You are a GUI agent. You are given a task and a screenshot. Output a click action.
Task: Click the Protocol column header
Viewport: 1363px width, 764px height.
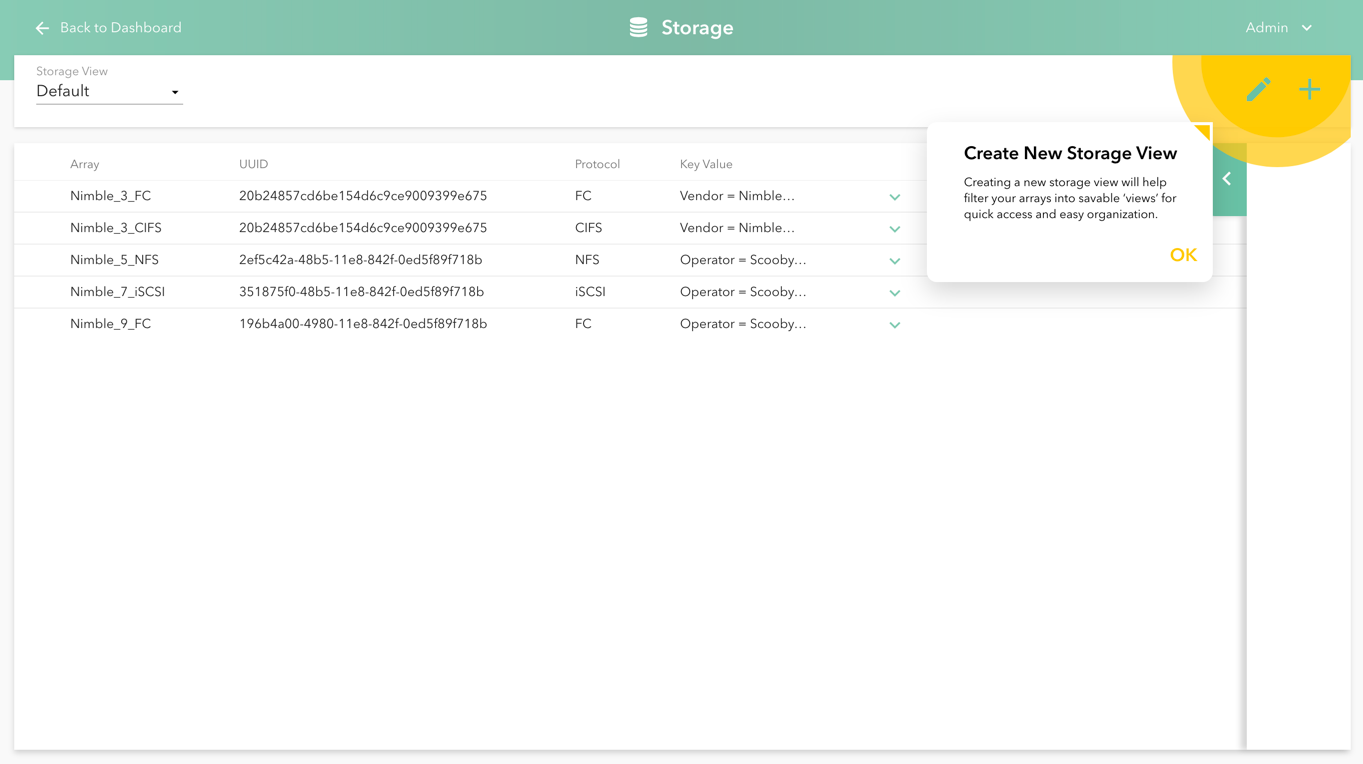click(597, 164)
